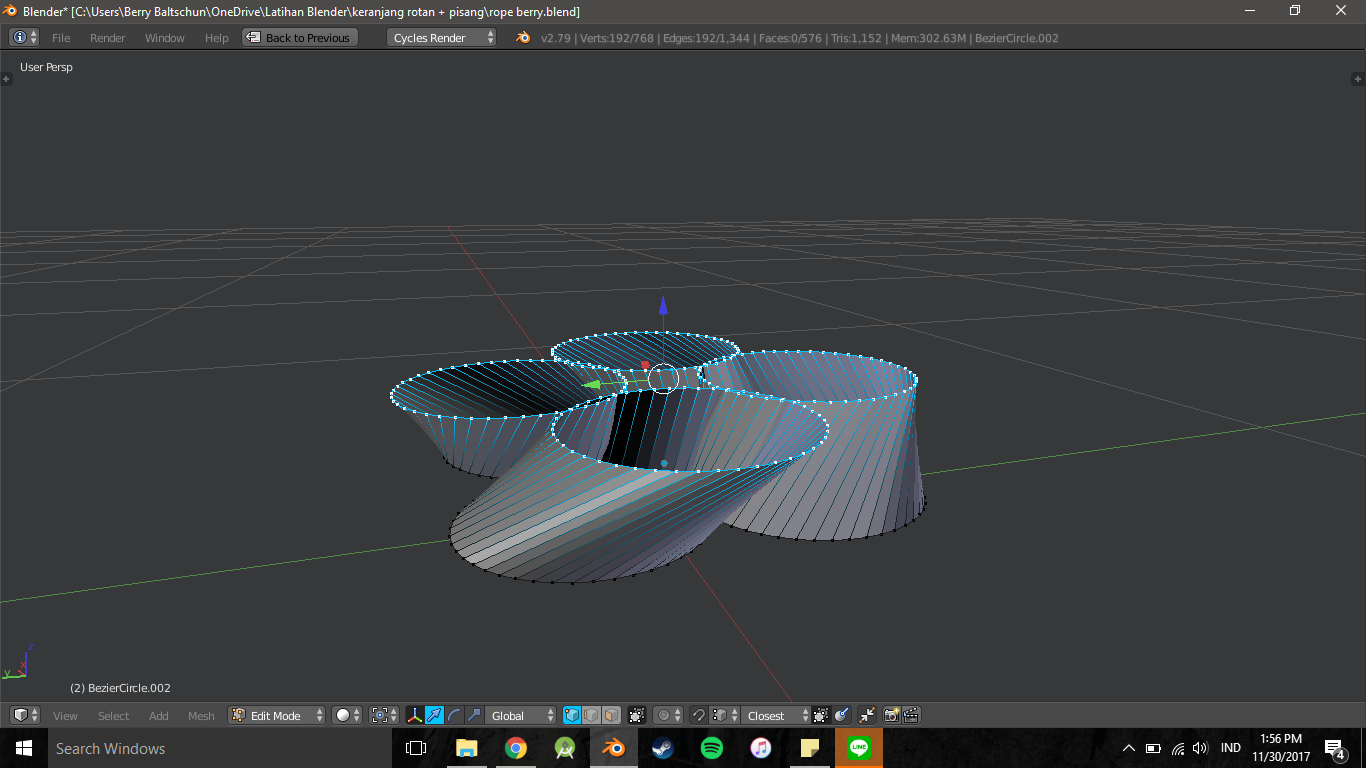This screenshot has height=768, width=1366.
Task: Click the blue Z axis manipulator arrow
Action: [x=663, y=306]
